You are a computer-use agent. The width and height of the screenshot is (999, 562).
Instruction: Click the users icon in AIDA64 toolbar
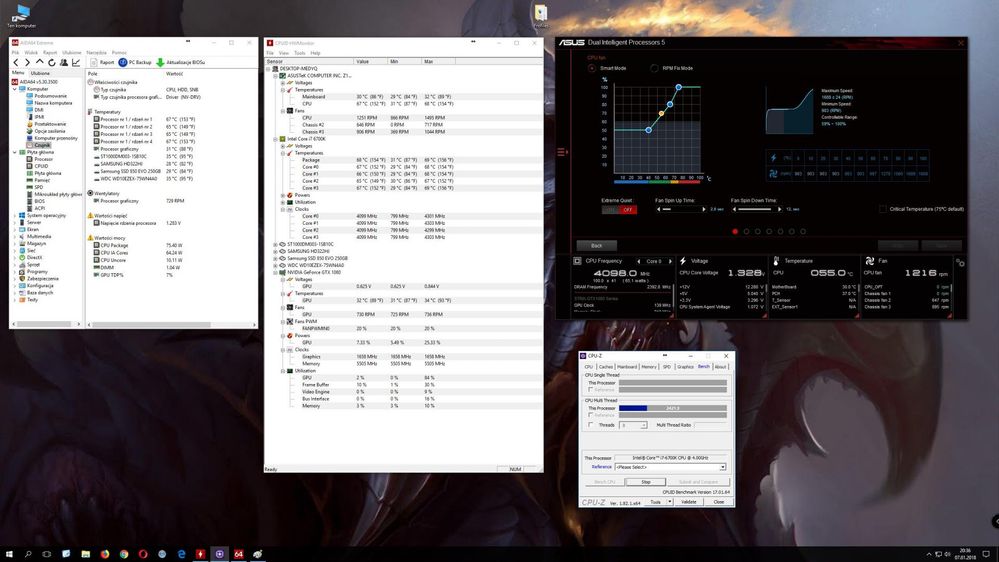click(x=64, y=62)
